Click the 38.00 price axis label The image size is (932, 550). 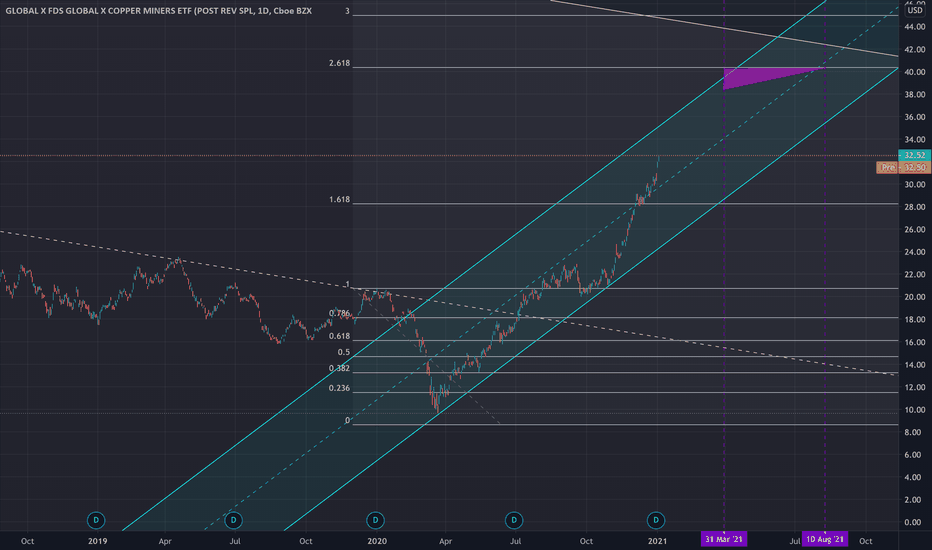pyautogui.click(x=915, y=95)
